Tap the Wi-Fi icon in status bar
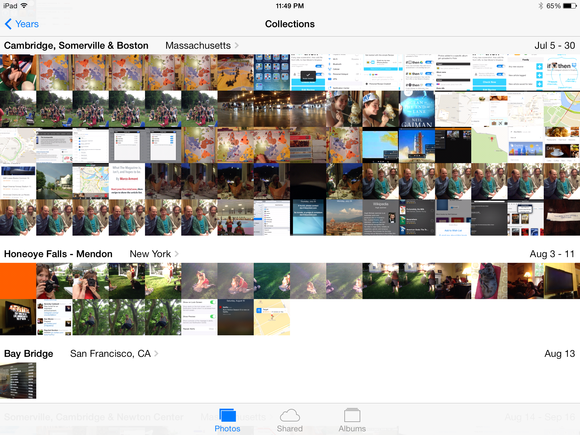This screenshot has height=435, width=580. pos(24,6)
